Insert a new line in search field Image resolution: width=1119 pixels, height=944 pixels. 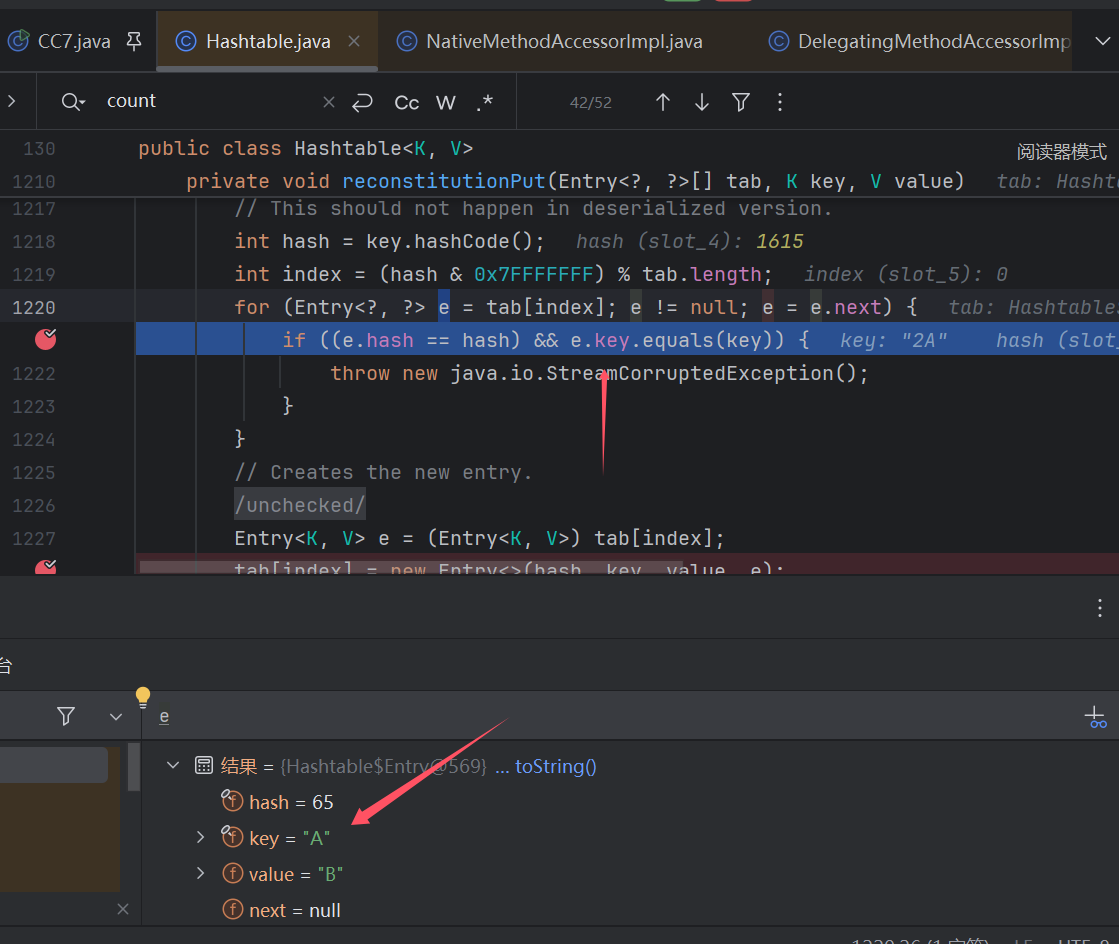363,102
